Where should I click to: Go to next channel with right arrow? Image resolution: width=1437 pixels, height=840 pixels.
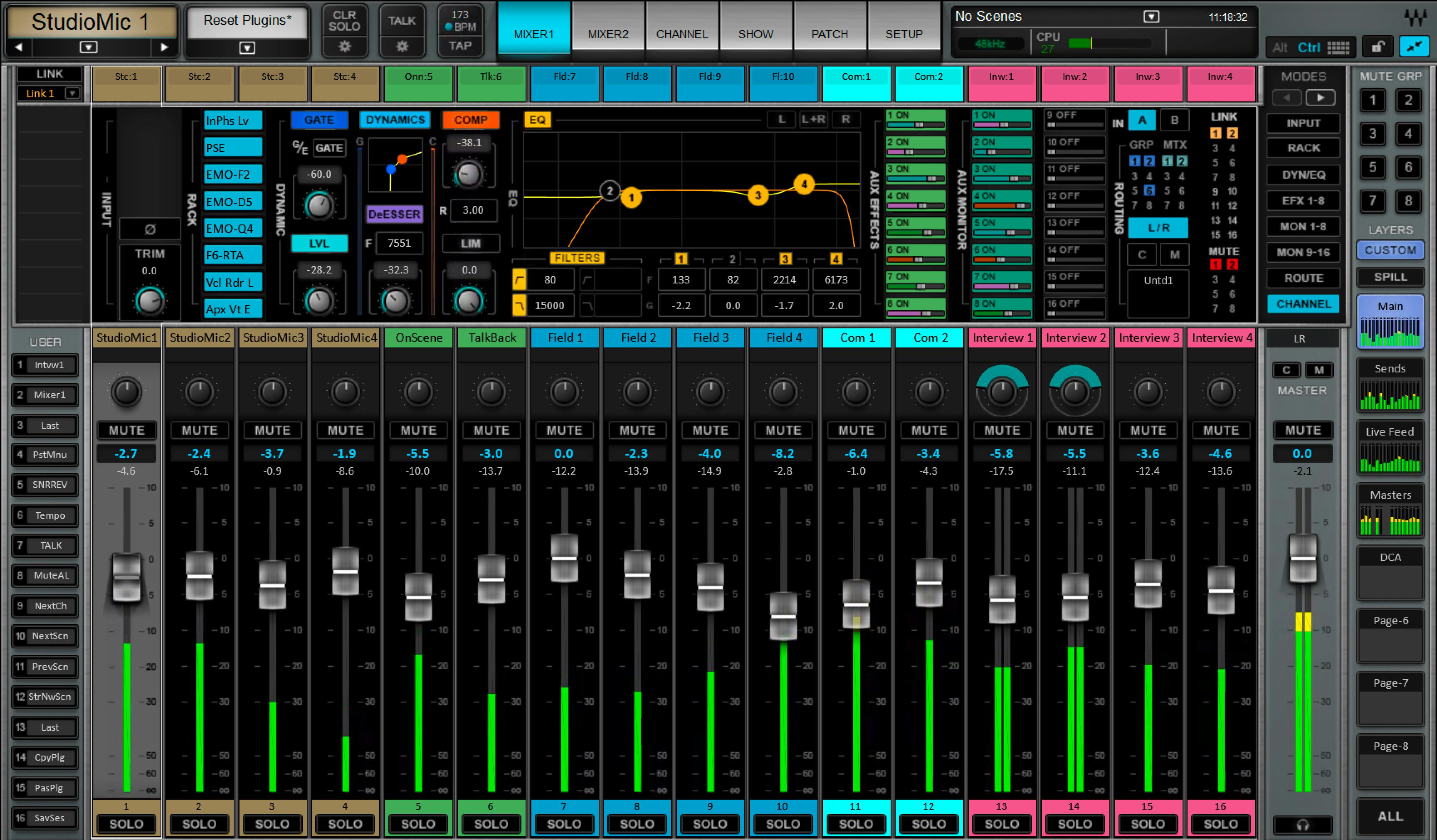tap(164, 47)
